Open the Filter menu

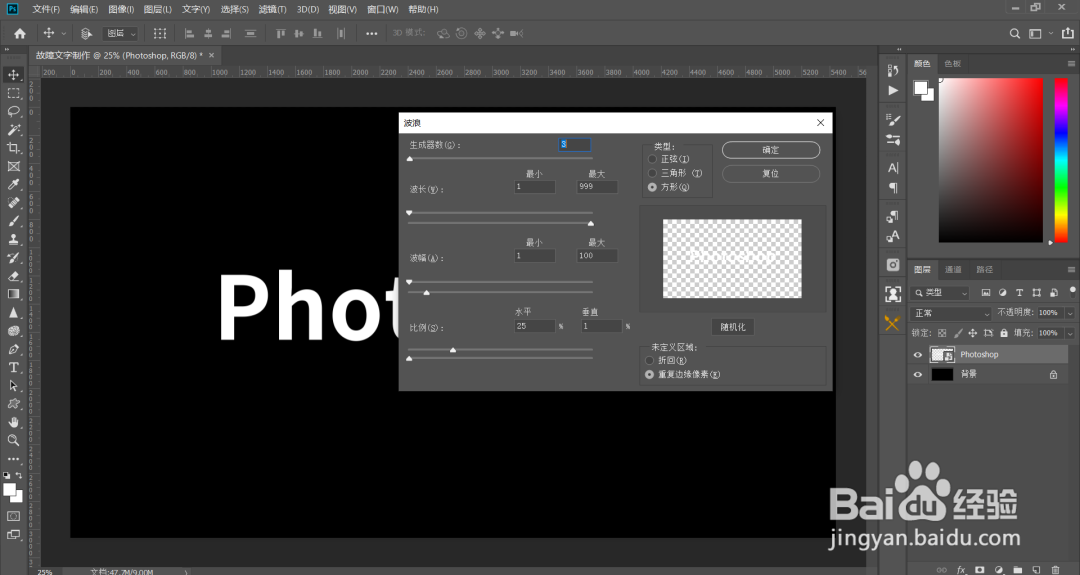pos(272,9)
